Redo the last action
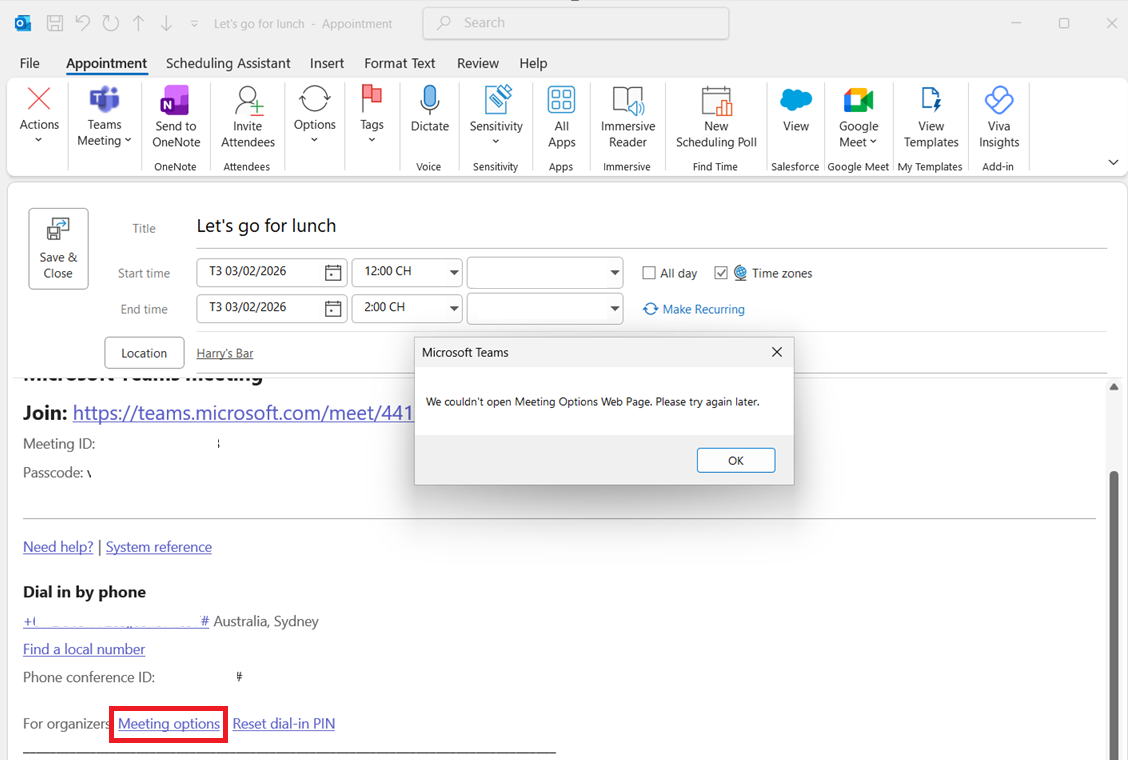1128x760 pixels. (110, 23)
